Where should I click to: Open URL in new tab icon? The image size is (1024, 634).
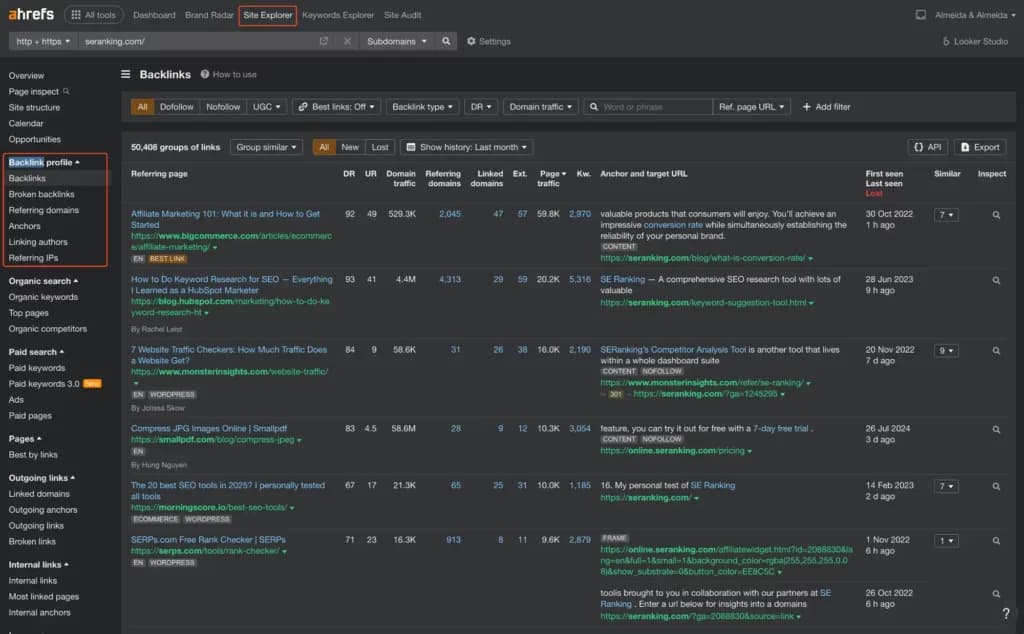[324, 41]
